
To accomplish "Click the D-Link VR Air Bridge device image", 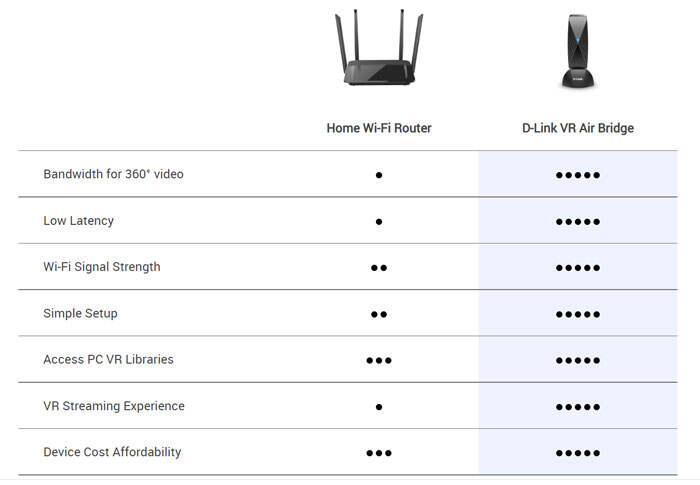I will pyautogui.click(x=577, y=52).
